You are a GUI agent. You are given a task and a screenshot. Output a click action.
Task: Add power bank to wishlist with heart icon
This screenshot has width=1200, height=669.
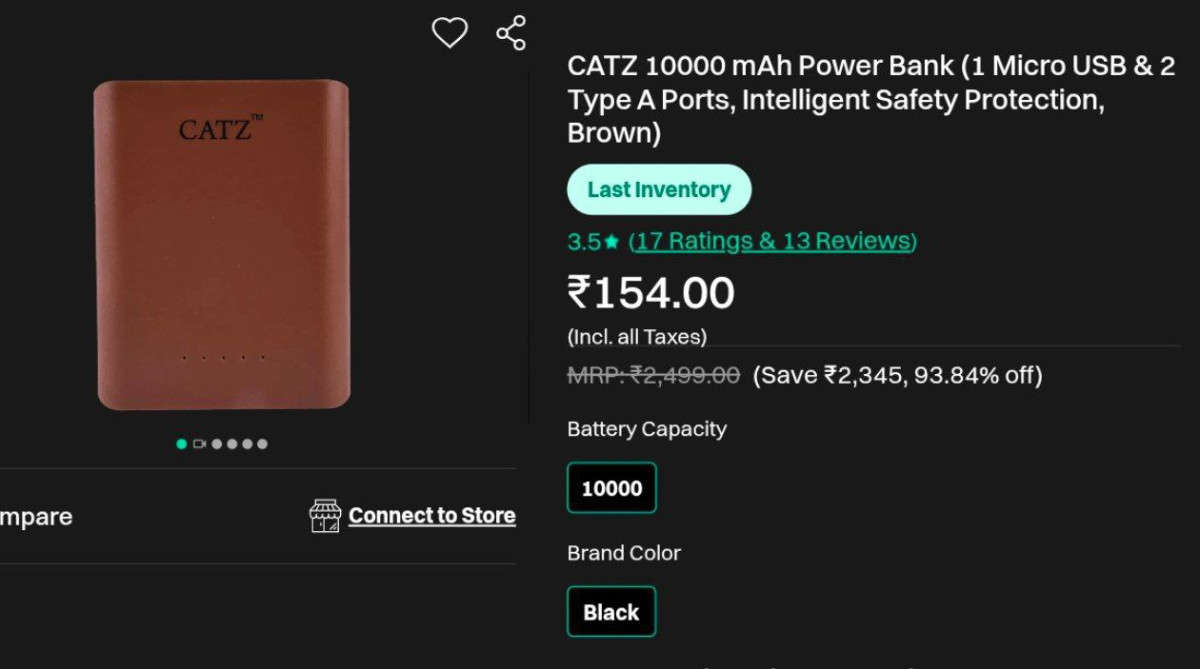point(449,33)
